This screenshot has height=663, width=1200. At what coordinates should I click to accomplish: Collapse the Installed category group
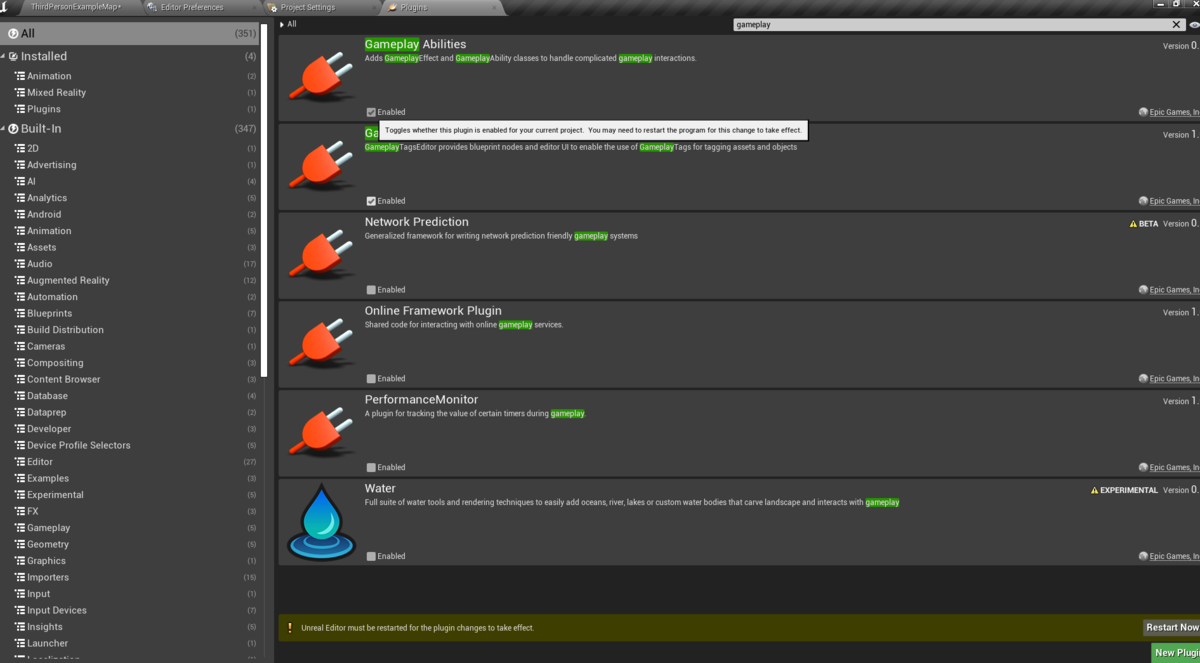tap(4, 57)
